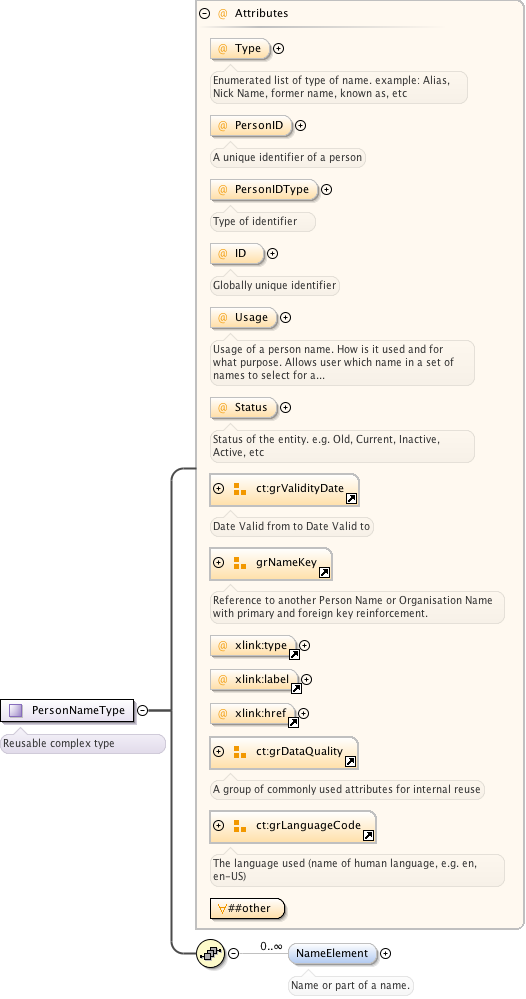Expand the Type attribute details
526x999 pixels.
click(x=278, y=48)
